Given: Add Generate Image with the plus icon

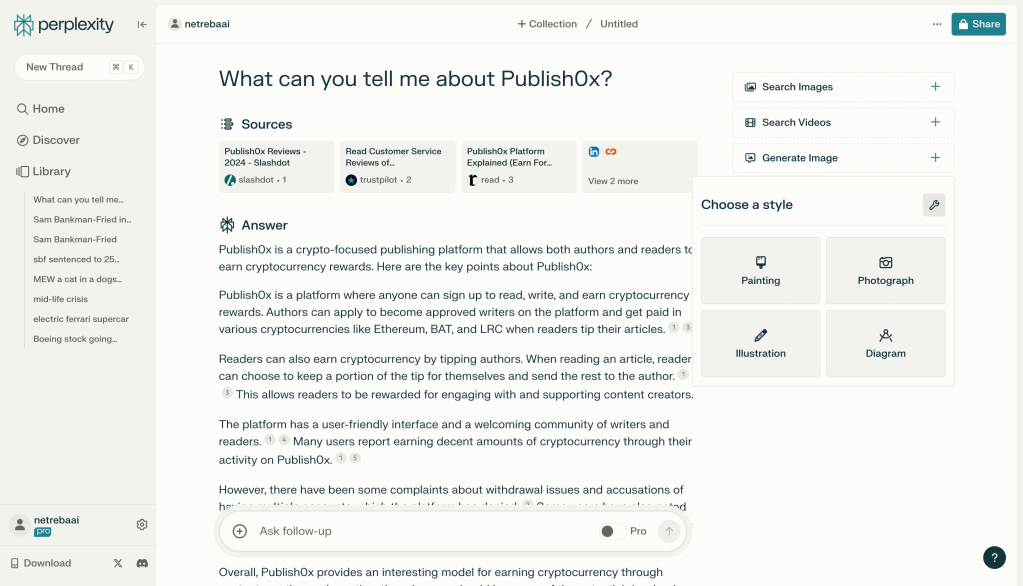Looking at the screenshot, I should pyautogui.click(x=934, y=157).
